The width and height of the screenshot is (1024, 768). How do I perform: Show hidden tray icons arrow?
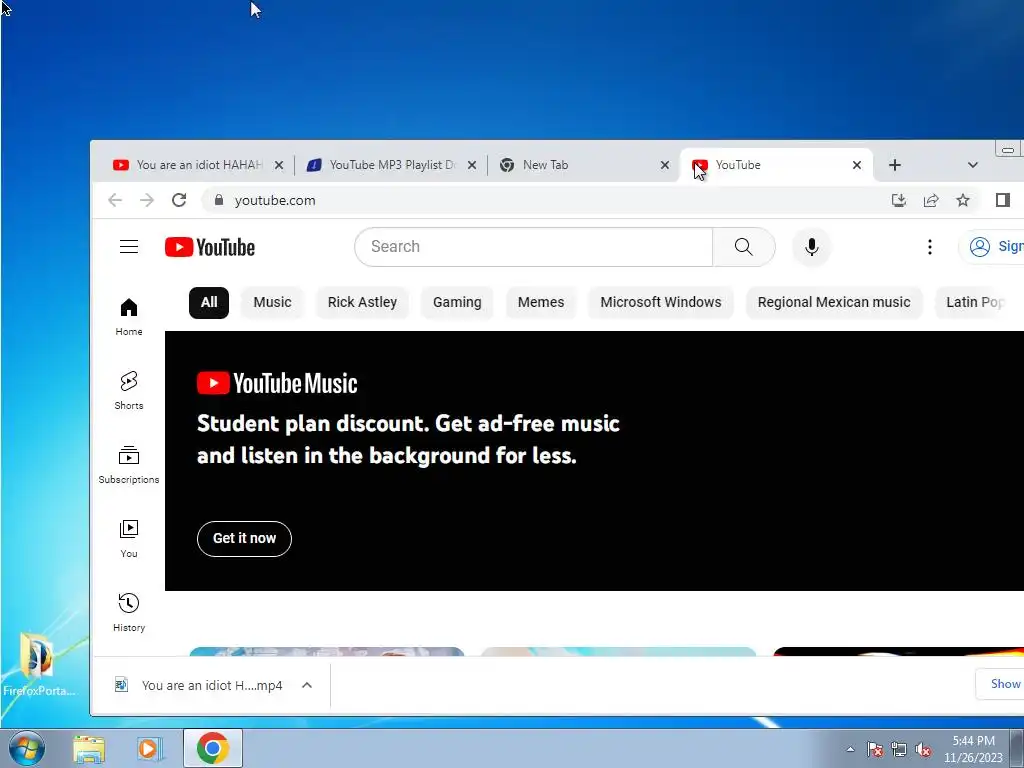850,750
